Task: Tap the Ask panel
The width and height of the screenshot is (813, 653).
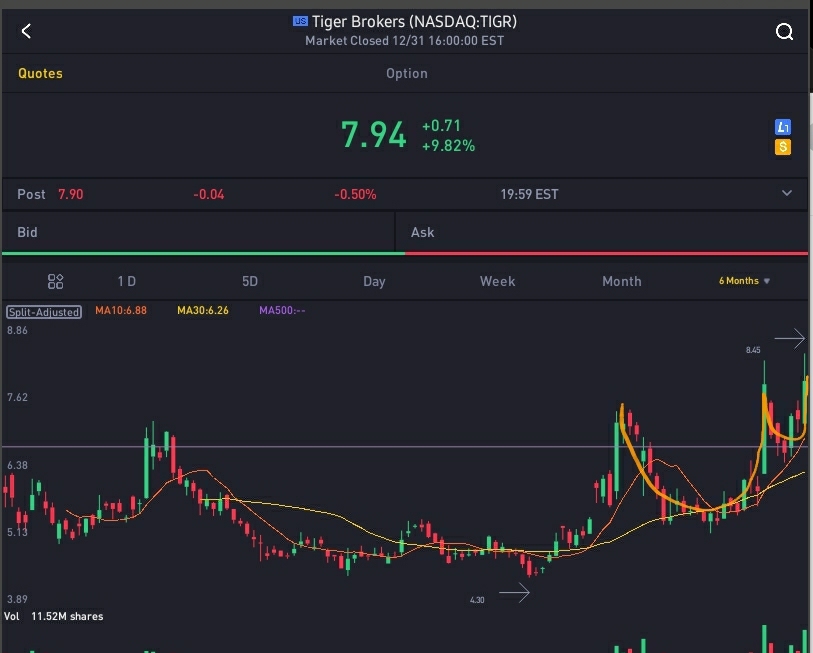Action: (x=601, y=232)
